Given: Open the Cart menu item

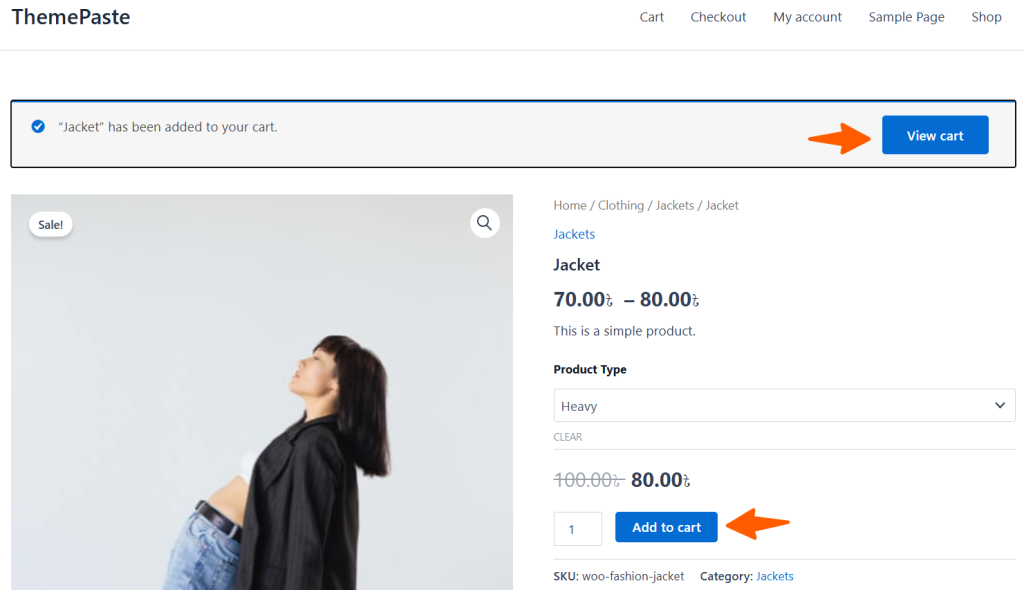Looking at the screenshot, I should pyautogui.click(x=651, y=17).
